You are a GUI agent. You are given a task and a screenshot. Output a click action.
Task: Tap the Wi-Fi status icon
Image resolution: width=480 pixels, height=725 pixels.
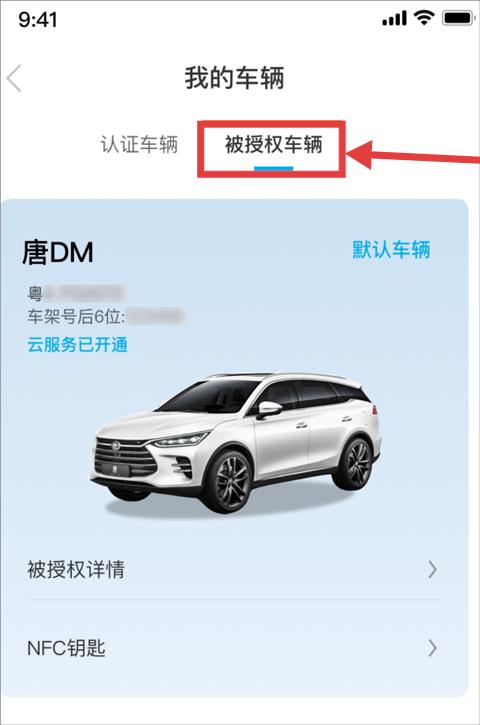[x=424, y=18]
